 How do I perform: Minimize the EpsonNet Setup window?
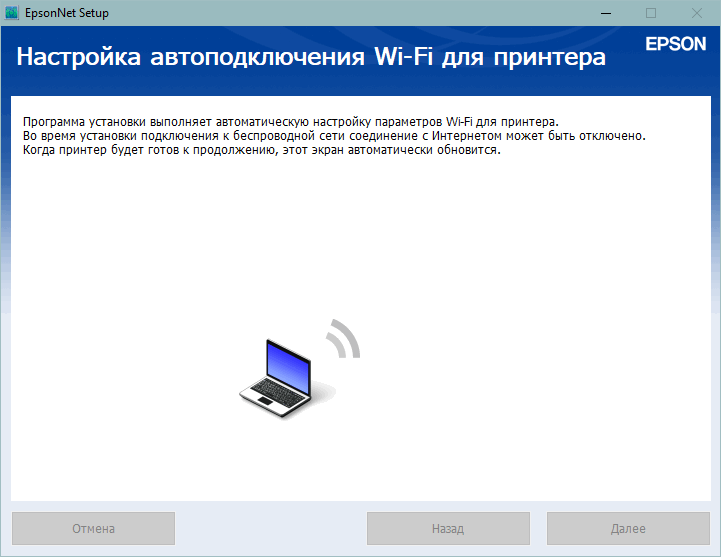606,13
